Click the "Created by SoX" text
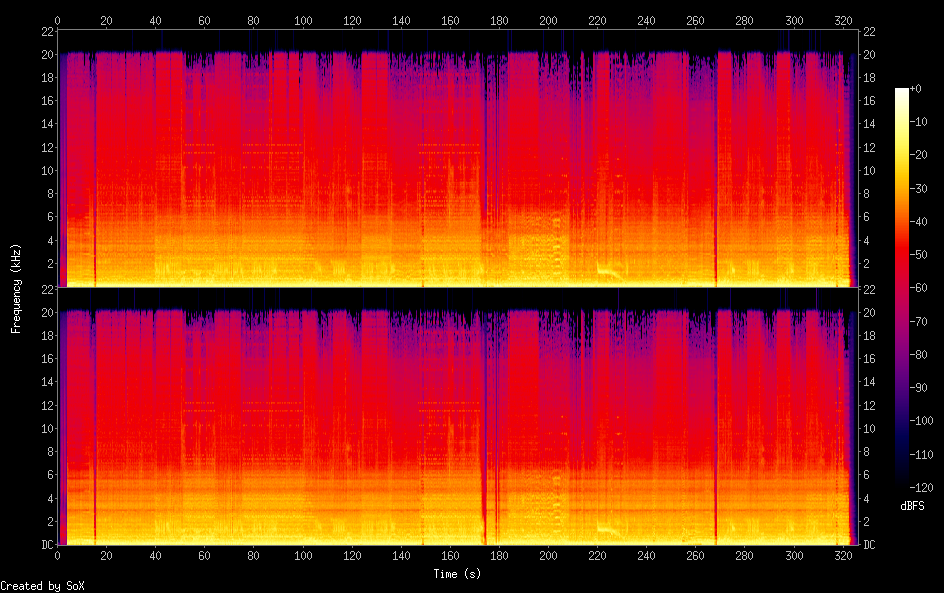944x593 pixels. [x=42, y=586]
